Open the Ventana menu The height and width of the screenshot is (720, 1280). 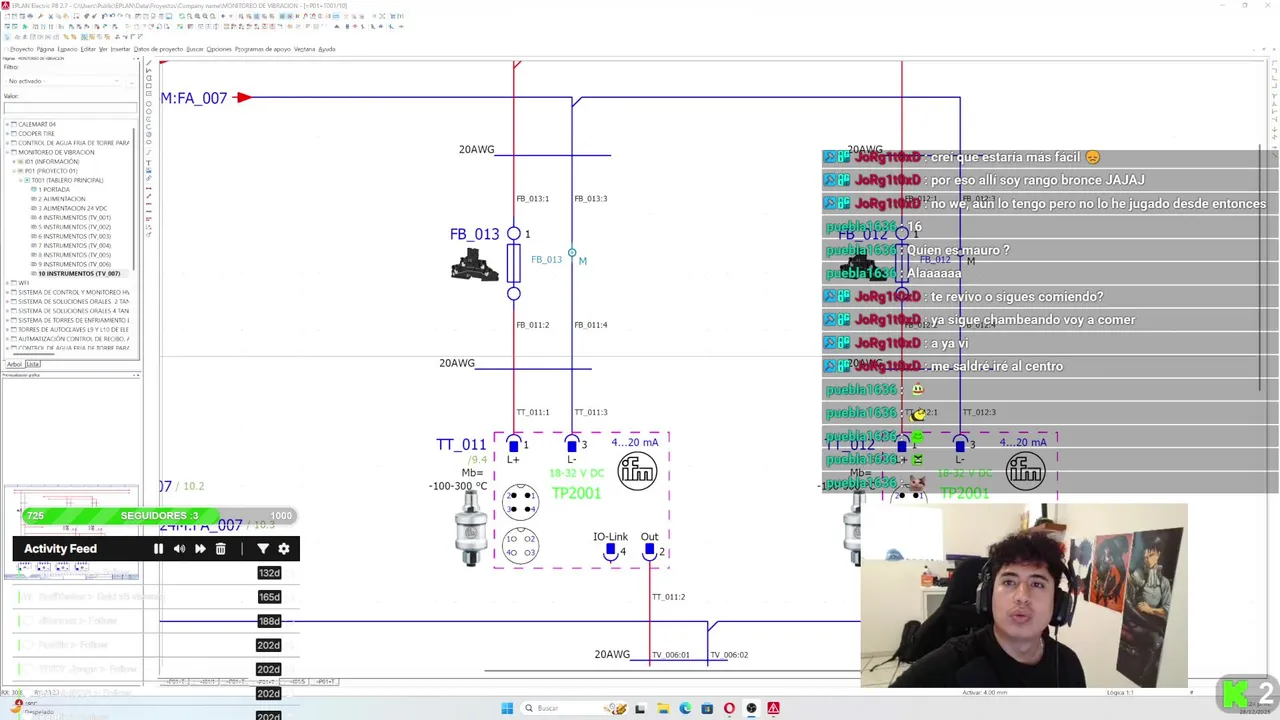point(304,49)
